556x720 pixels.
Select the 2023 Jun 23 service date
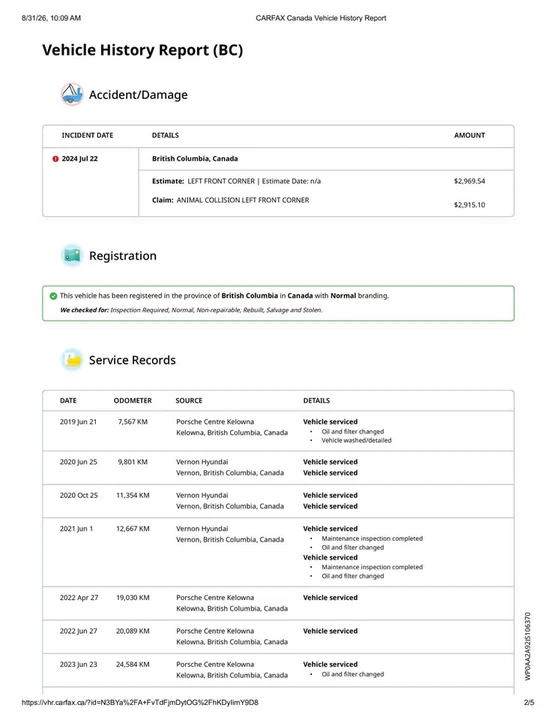pos(79,664)
